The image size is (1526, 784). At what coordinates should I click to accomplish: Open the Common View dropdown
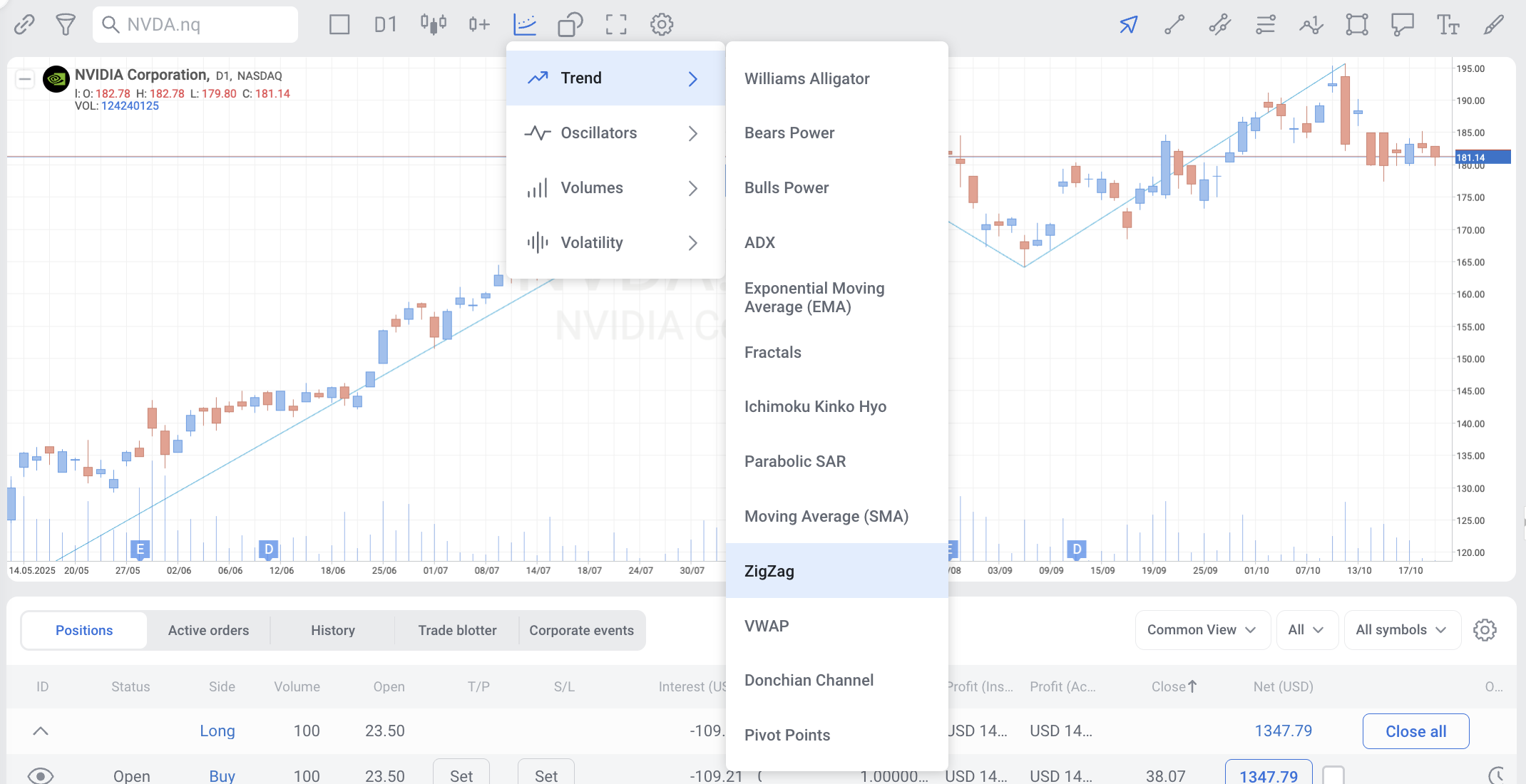[1202, 630]
